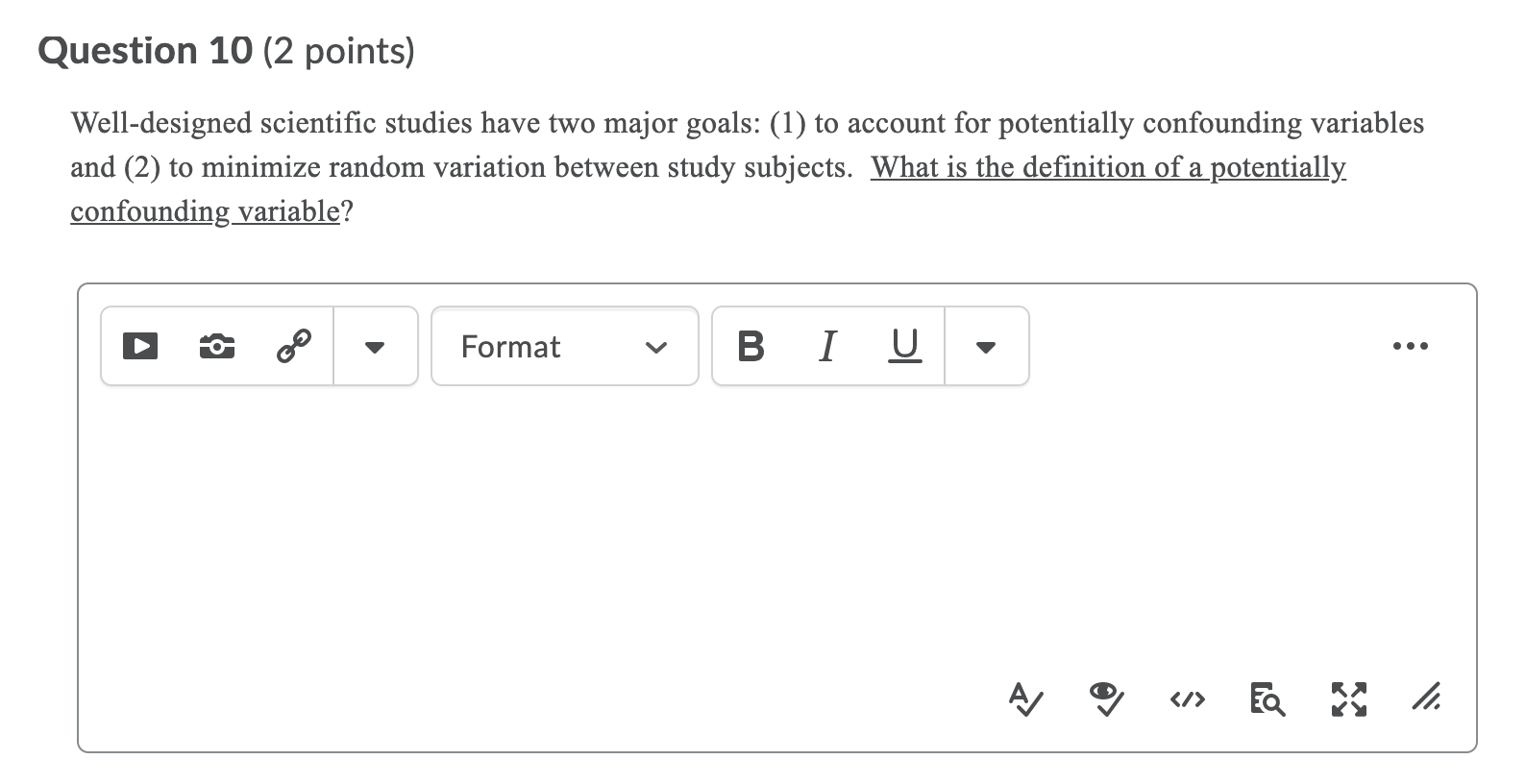This screenshot has width=1526, height=784.
Task: Open the Format paragraph style dropdown
Action: click(x=657, y=347)
